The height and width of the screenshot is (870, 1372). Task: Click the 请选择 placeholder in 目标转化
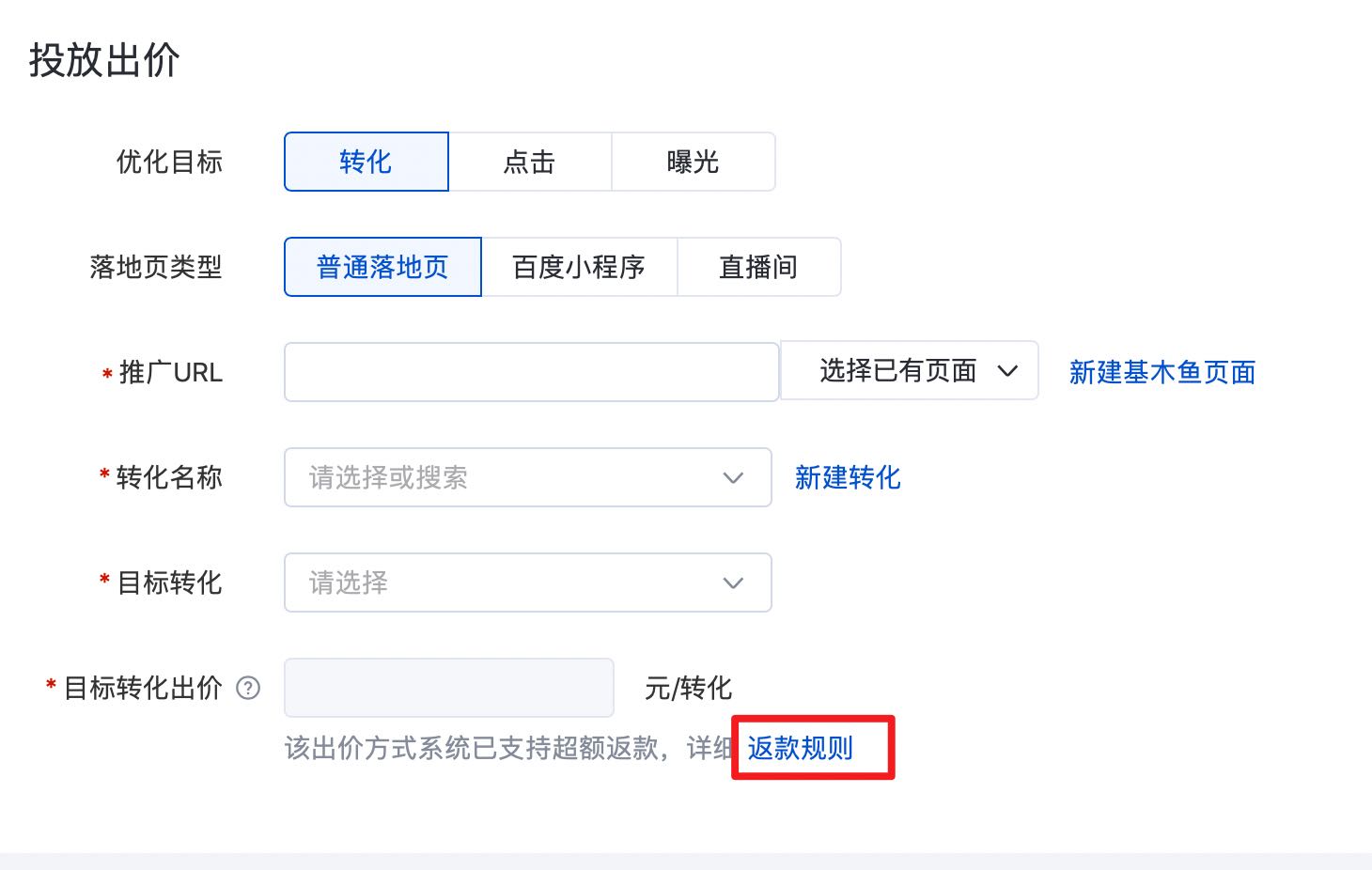(349, 583)
